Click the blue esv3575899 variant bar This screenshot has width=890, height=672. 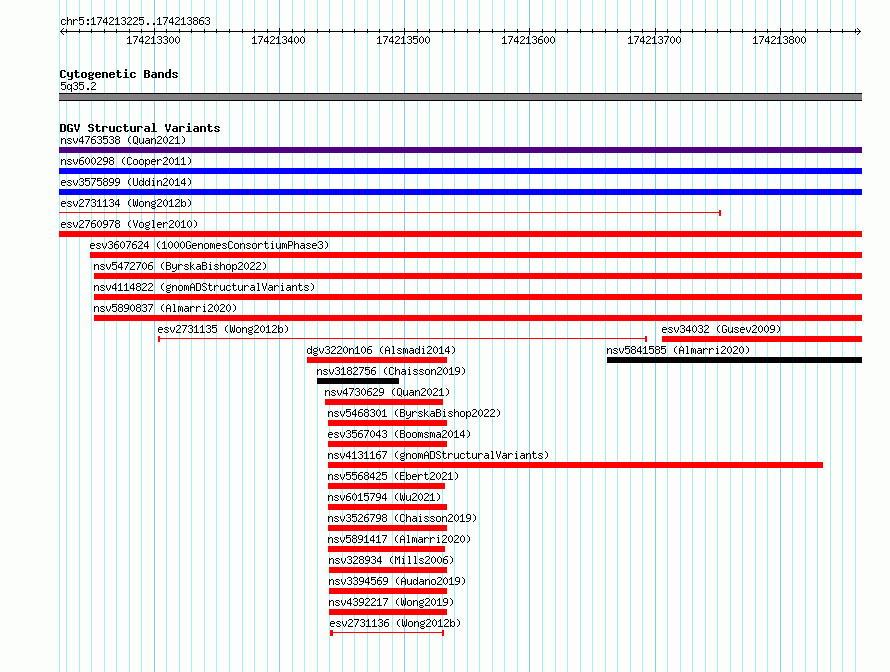pyautogui.click(x=460, y=192)
